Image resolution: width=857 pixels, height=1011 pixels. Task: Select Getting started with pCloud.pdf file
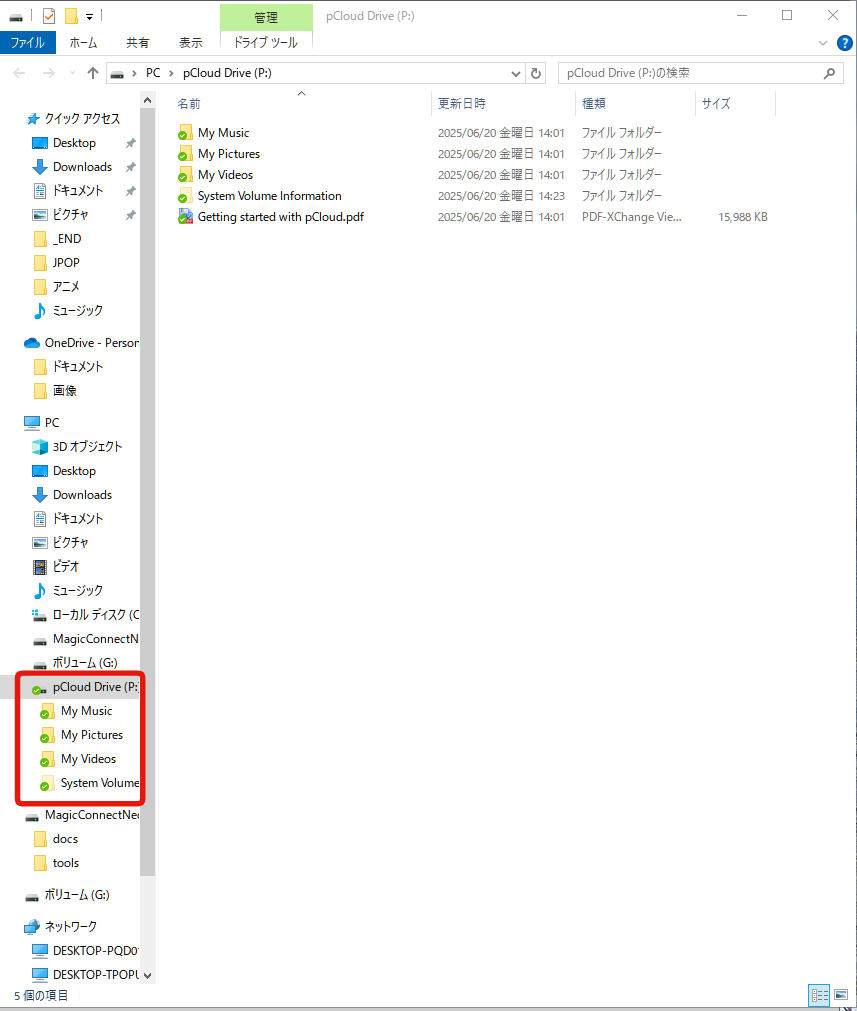pos(281,217)
